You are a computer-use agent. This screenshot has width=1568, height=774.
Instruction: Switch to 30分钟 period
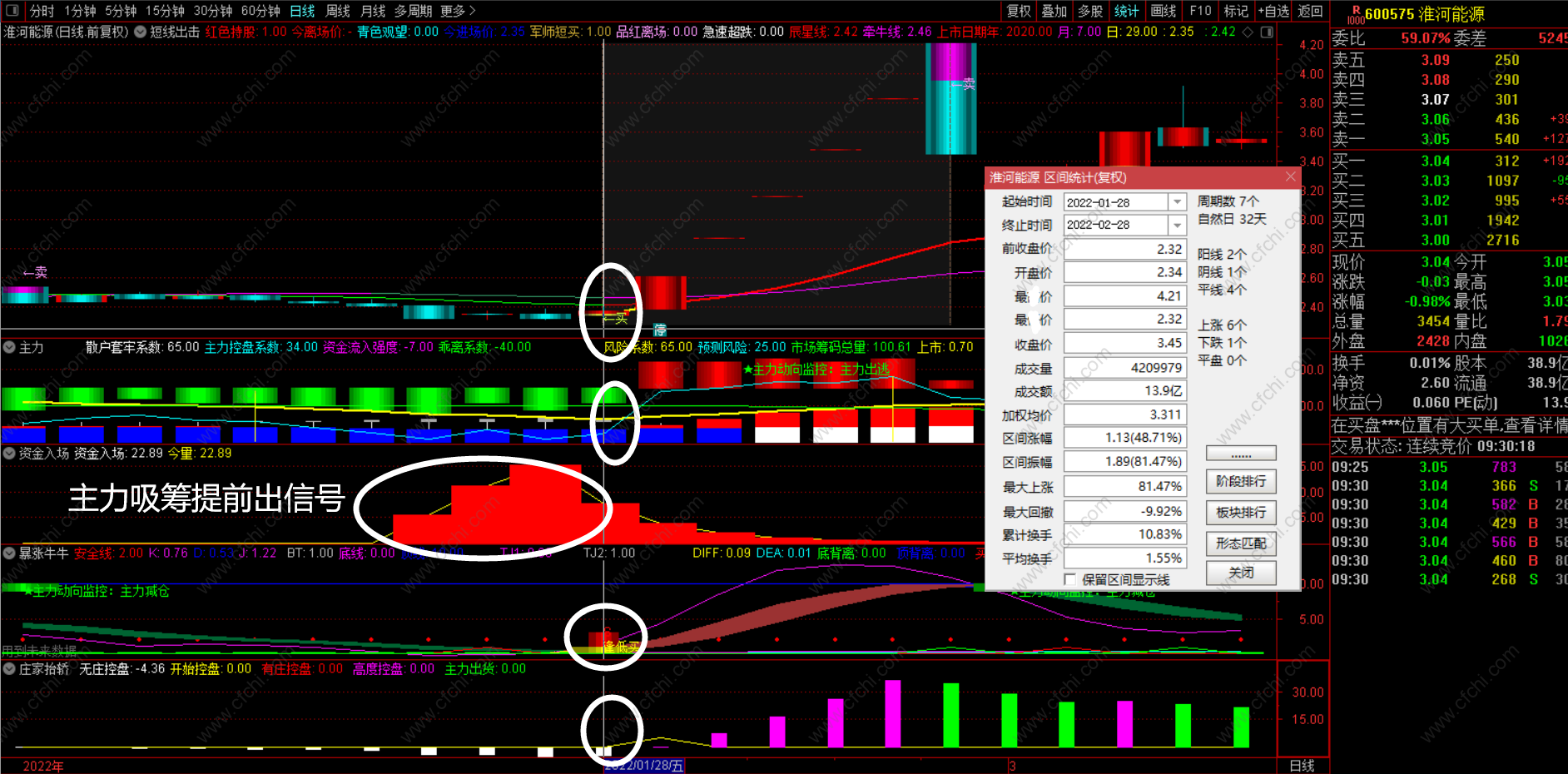213,11
